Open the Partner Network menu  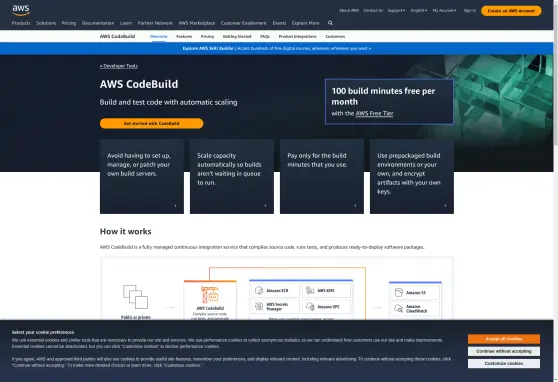155,23
